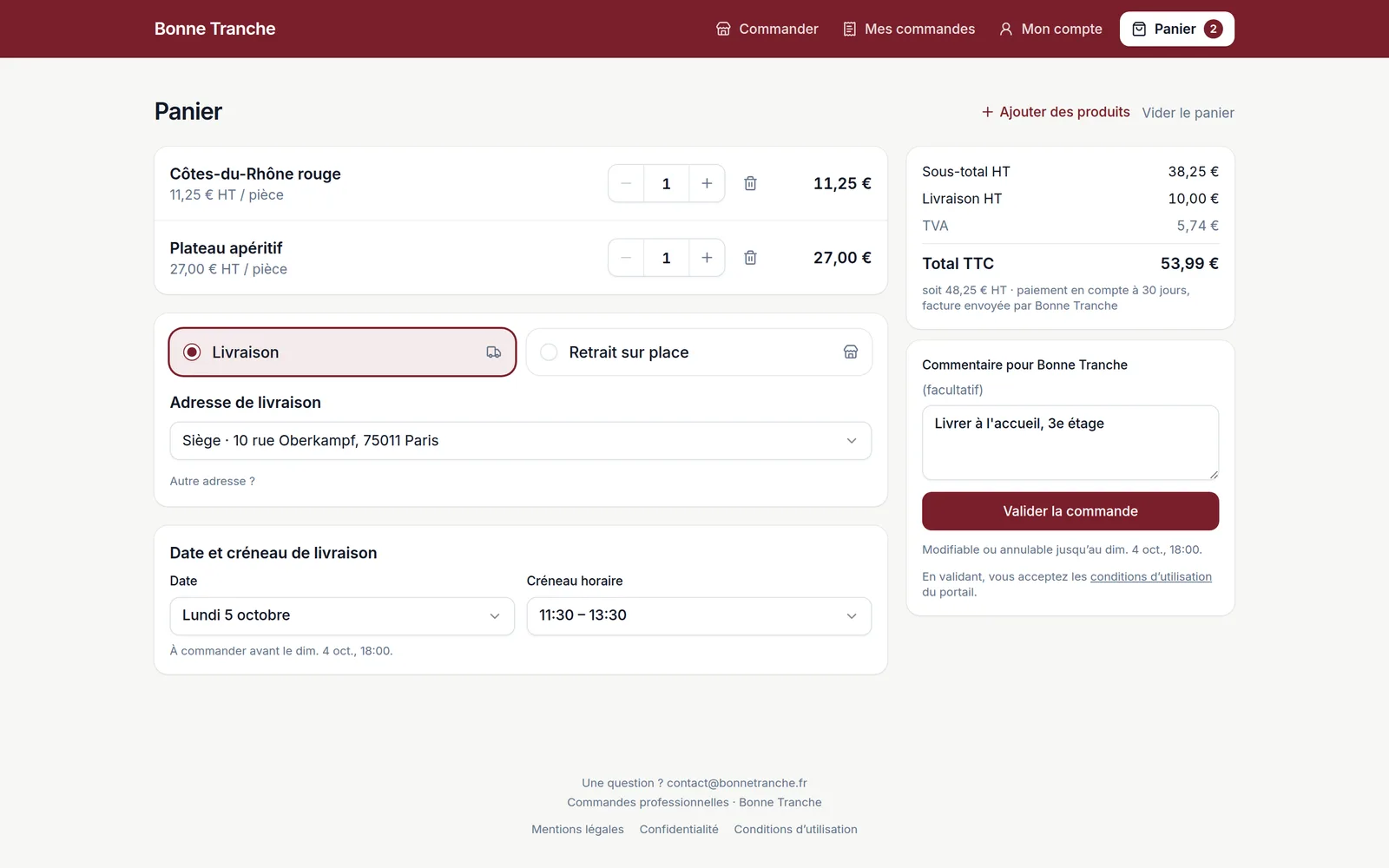
Task: Open Confidentialité in the footer
Action: coord(679,829)
